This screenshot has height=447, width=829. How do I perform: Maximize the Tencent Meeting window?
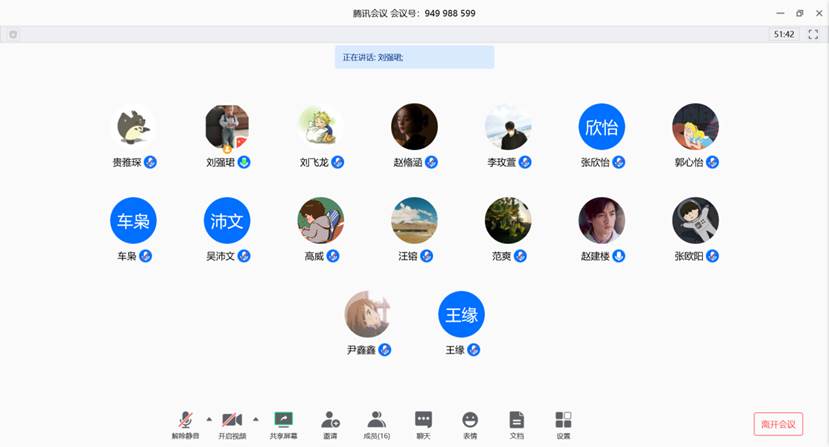point(799,13)
